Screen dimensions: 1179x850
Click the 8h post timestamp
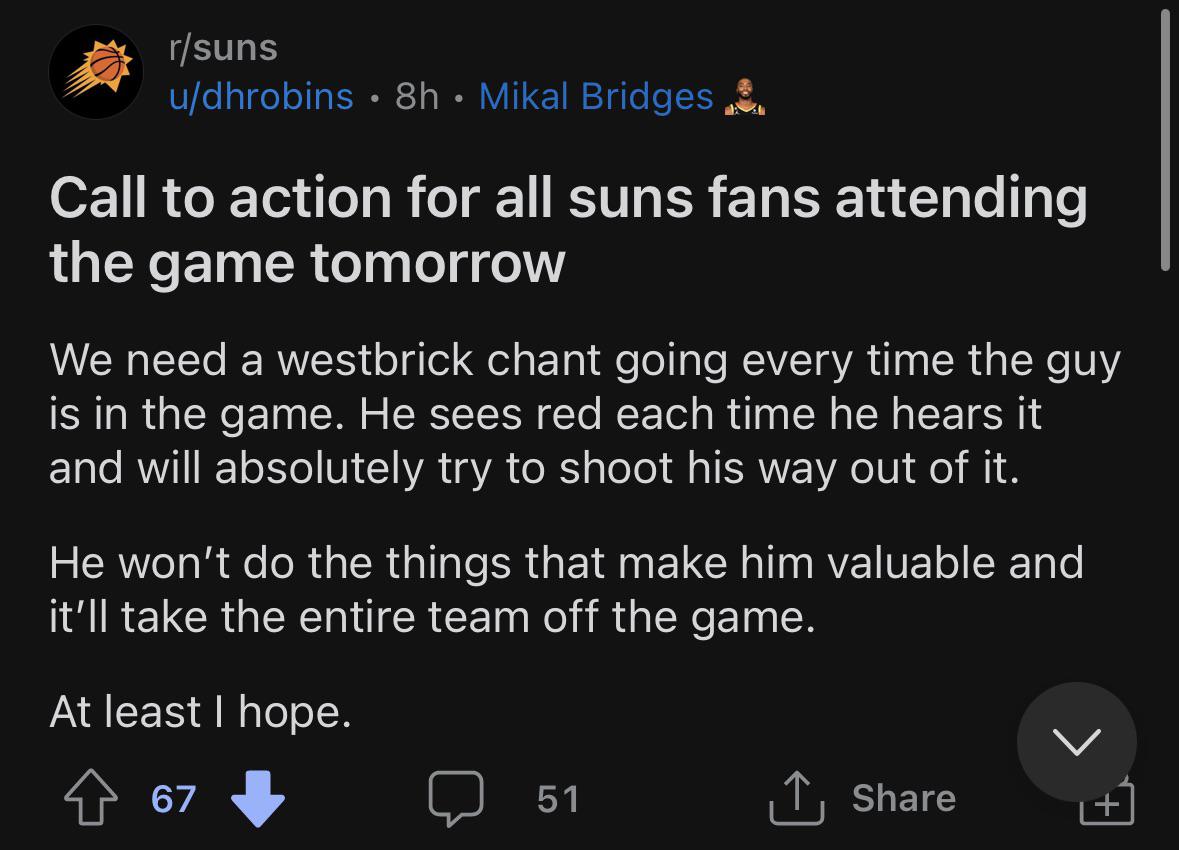coord(417,96)
